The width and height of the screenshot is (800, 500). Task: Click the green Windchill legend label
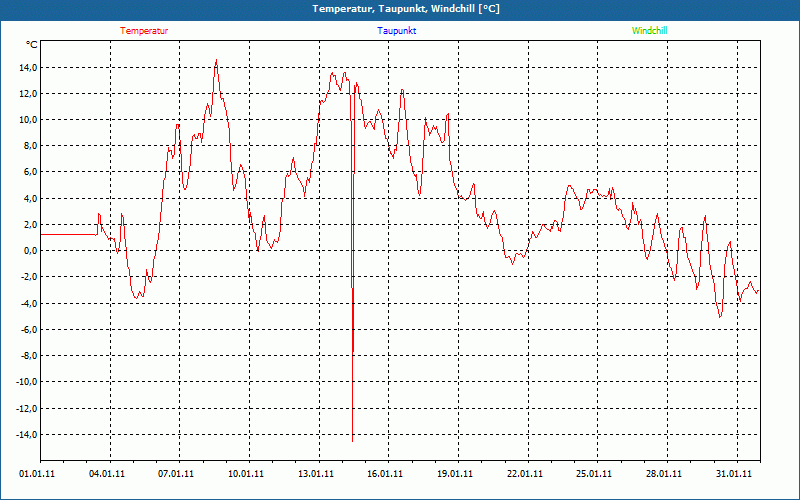tap(649, 31)
